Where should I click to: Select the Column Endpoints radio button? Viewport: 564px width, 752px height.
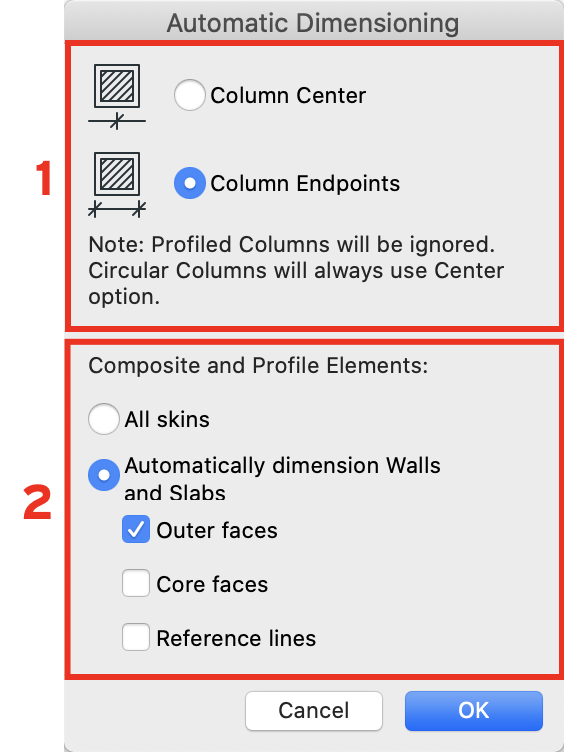pos(190,183)
